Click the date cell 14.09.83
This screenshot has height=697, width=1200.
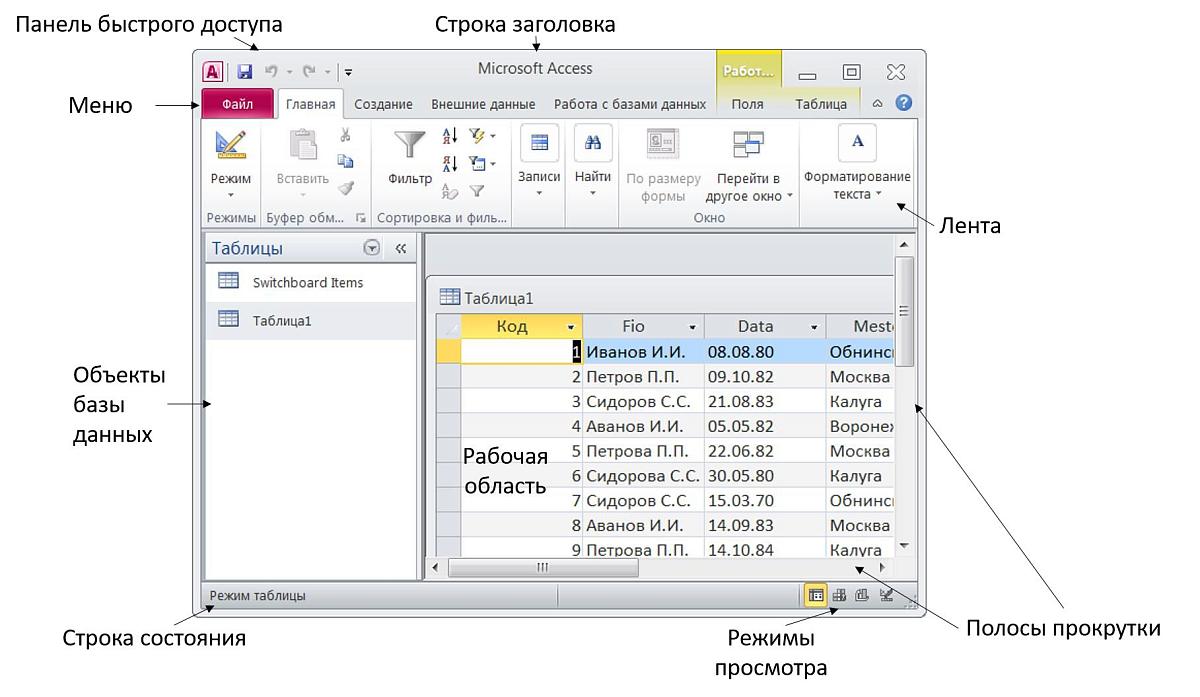[x=765, y=525]
